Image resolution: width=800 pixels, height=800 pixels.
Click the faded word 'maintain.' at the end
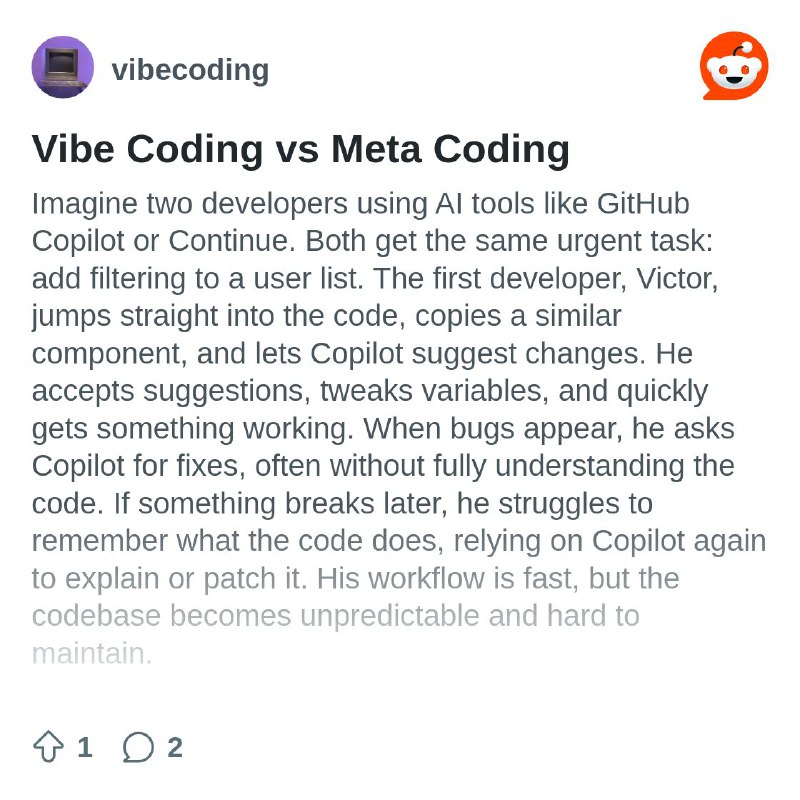pyautogui.click(x=92, y=654)
